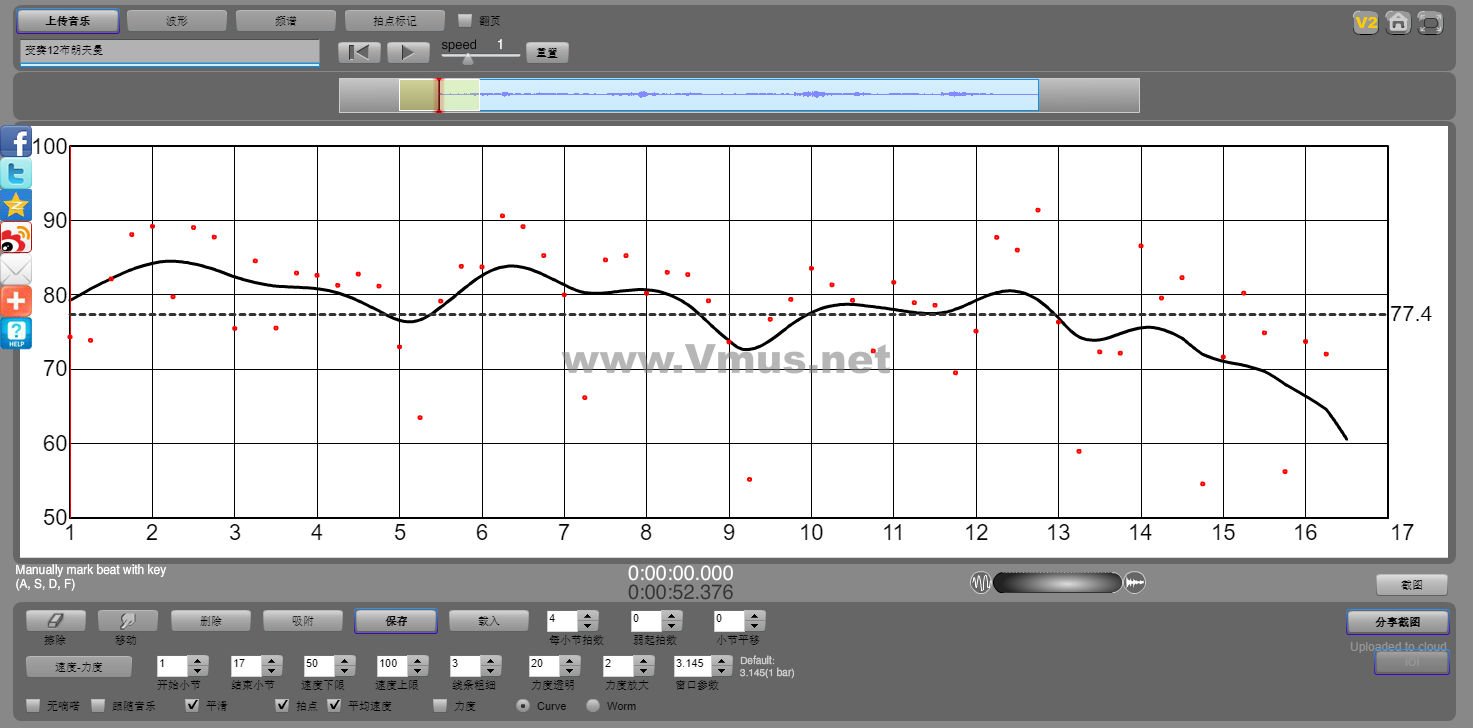Click the yellow V2 version icon
Image resolution: width=1473 pixels, height=728 pixels.
pos(1365,22)
